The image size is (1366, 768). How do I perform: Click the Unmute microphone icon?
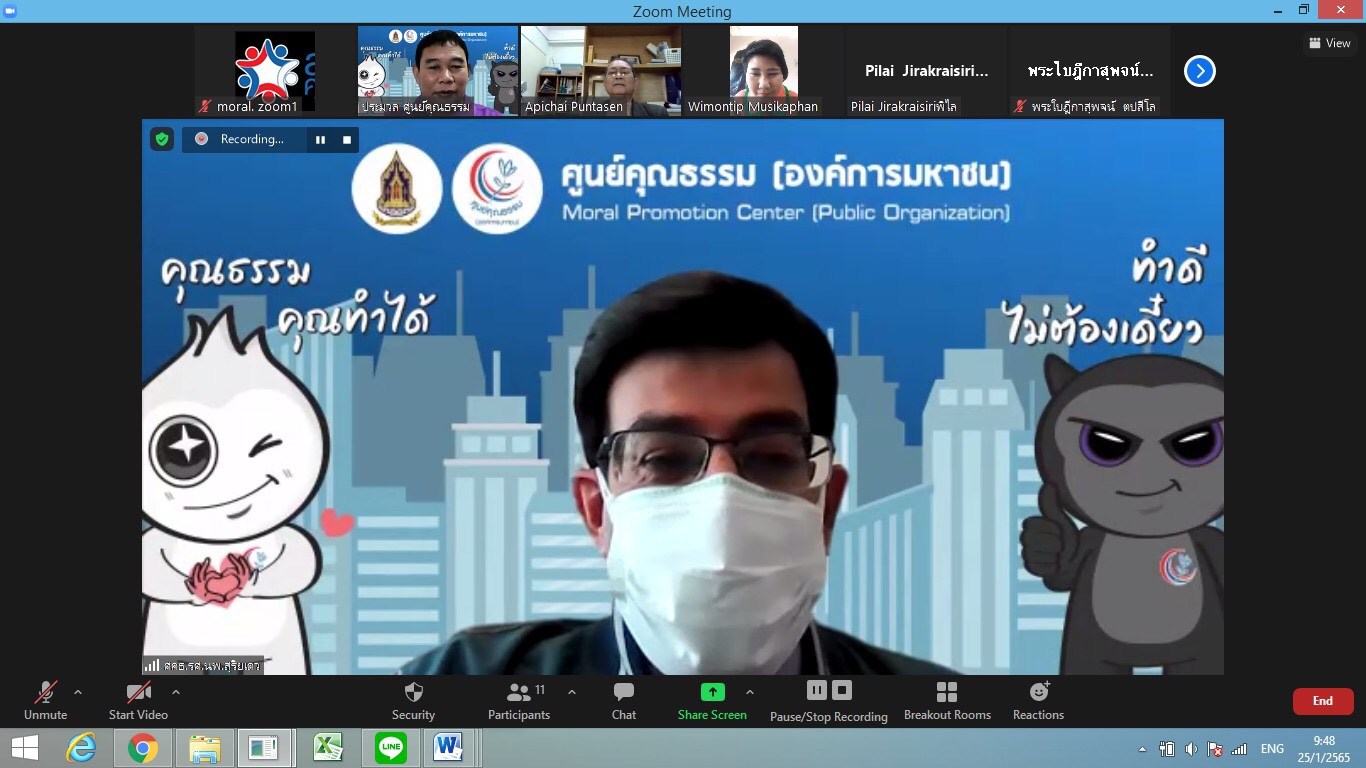pyautogui.click(x=46, y=692)
